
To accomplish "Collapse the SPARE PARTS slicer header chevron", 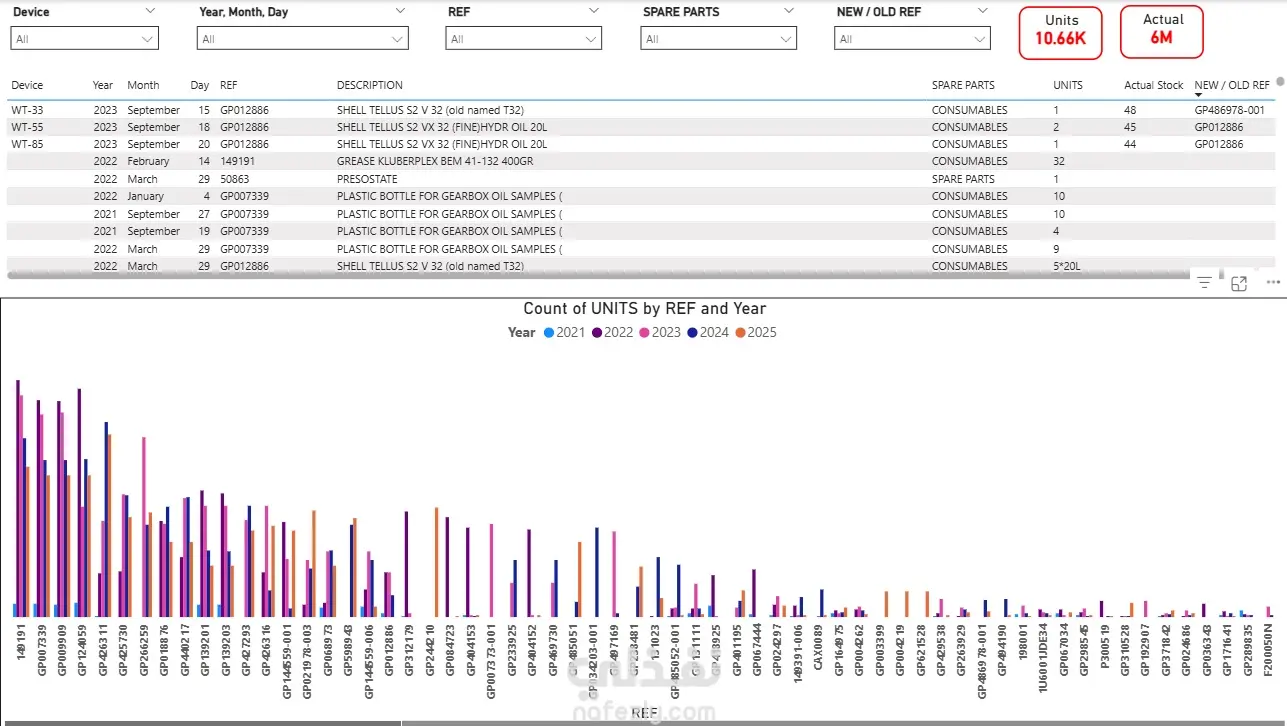I will point(788,11).
